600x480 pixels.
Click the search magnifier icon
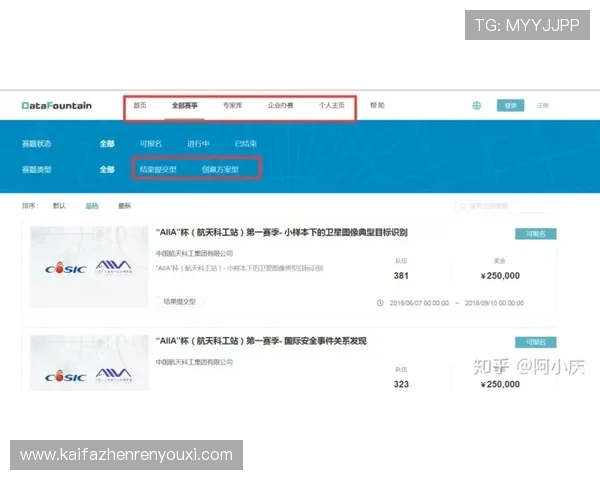click(x=463, y=206)
